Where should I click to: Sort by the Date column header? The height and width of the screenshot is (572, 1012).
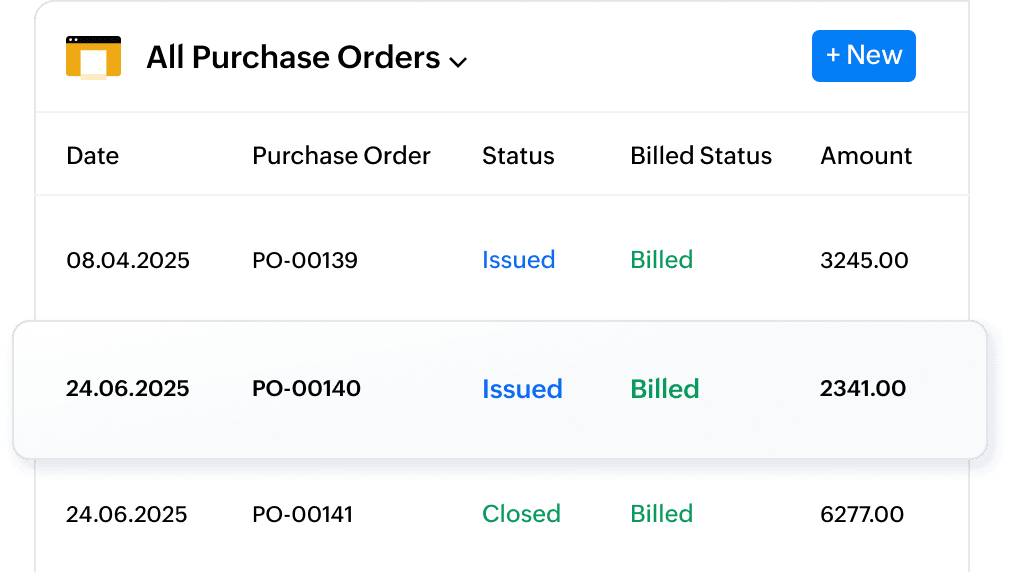[92, 156]
